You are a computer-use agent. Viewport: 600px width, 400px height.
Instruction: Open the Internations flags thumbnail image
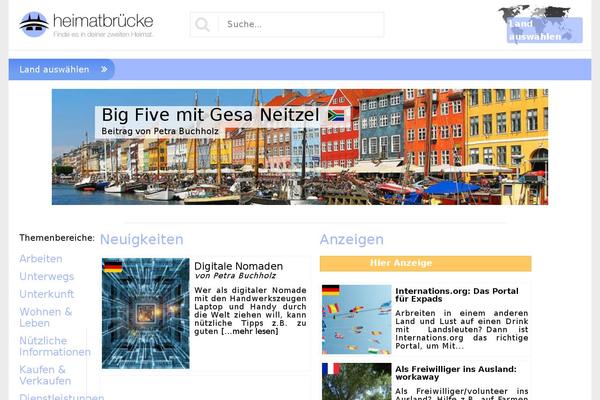[x=357, y=320]
